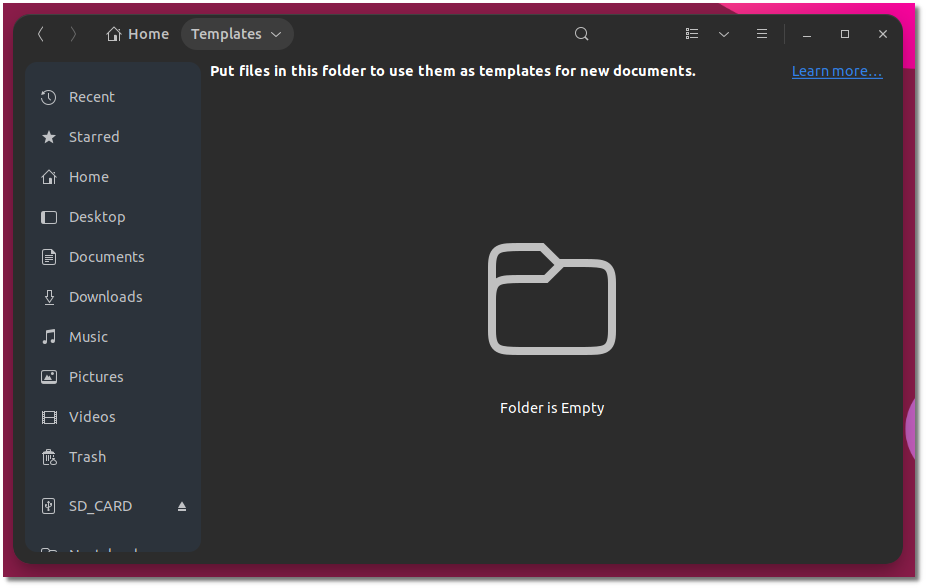Open the Trash from the sidebar
This screenshot has height=588, width=926.
pos(86,456)
